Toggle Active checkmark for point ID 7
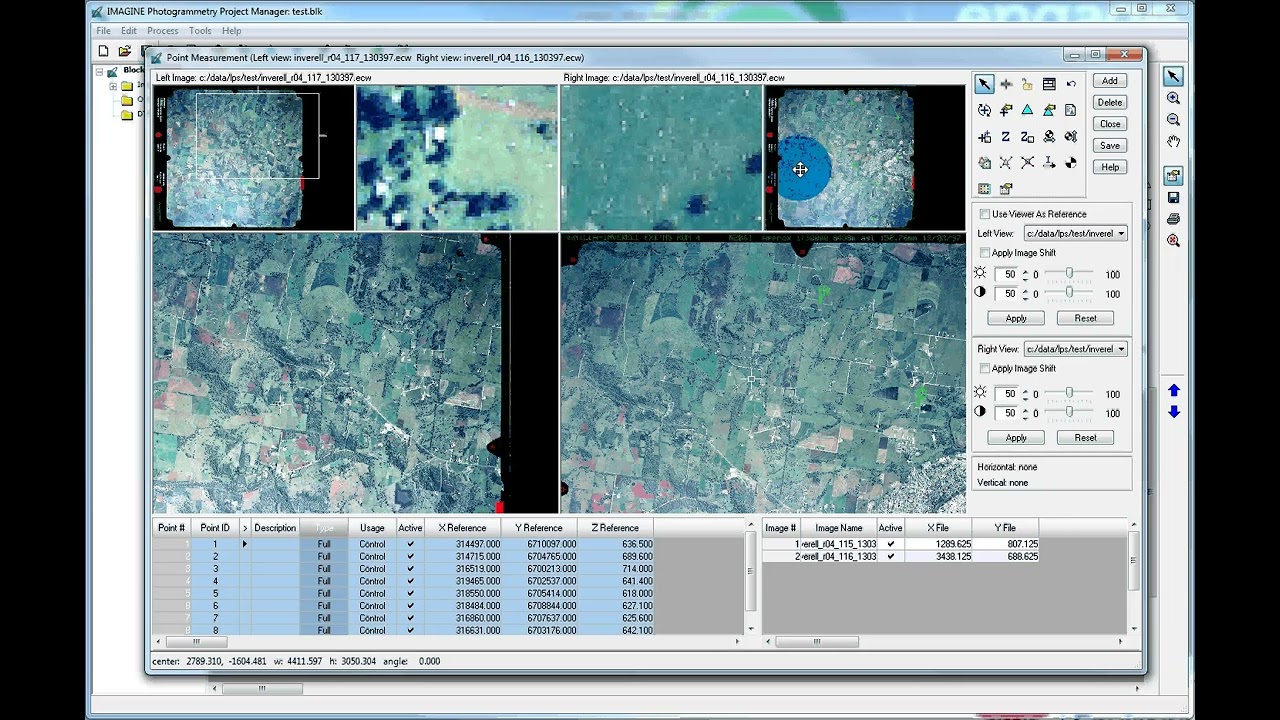The height and width of the screenshot is (720, 1280). [x=410, y=618]
